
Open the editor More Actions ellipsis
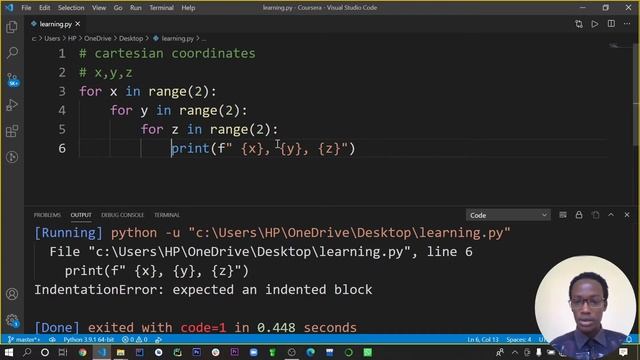627,24
